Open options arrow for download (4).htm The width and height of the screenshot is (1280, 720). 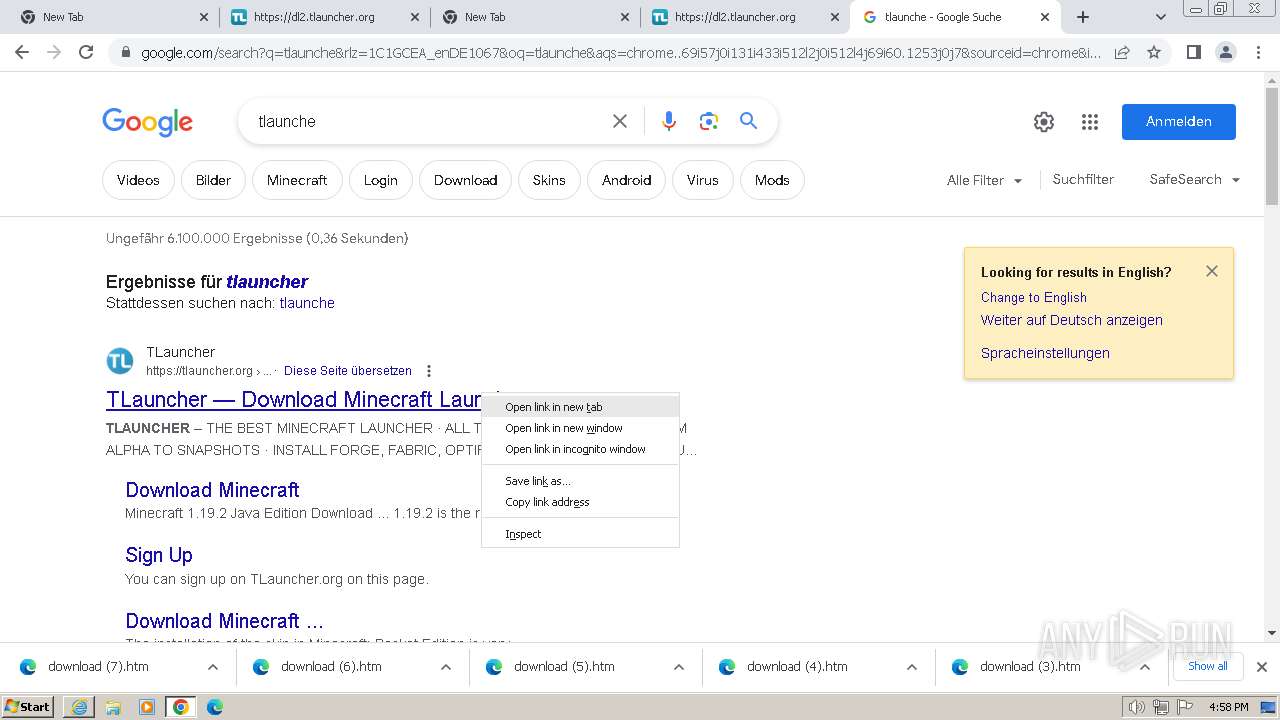[911, 667]
